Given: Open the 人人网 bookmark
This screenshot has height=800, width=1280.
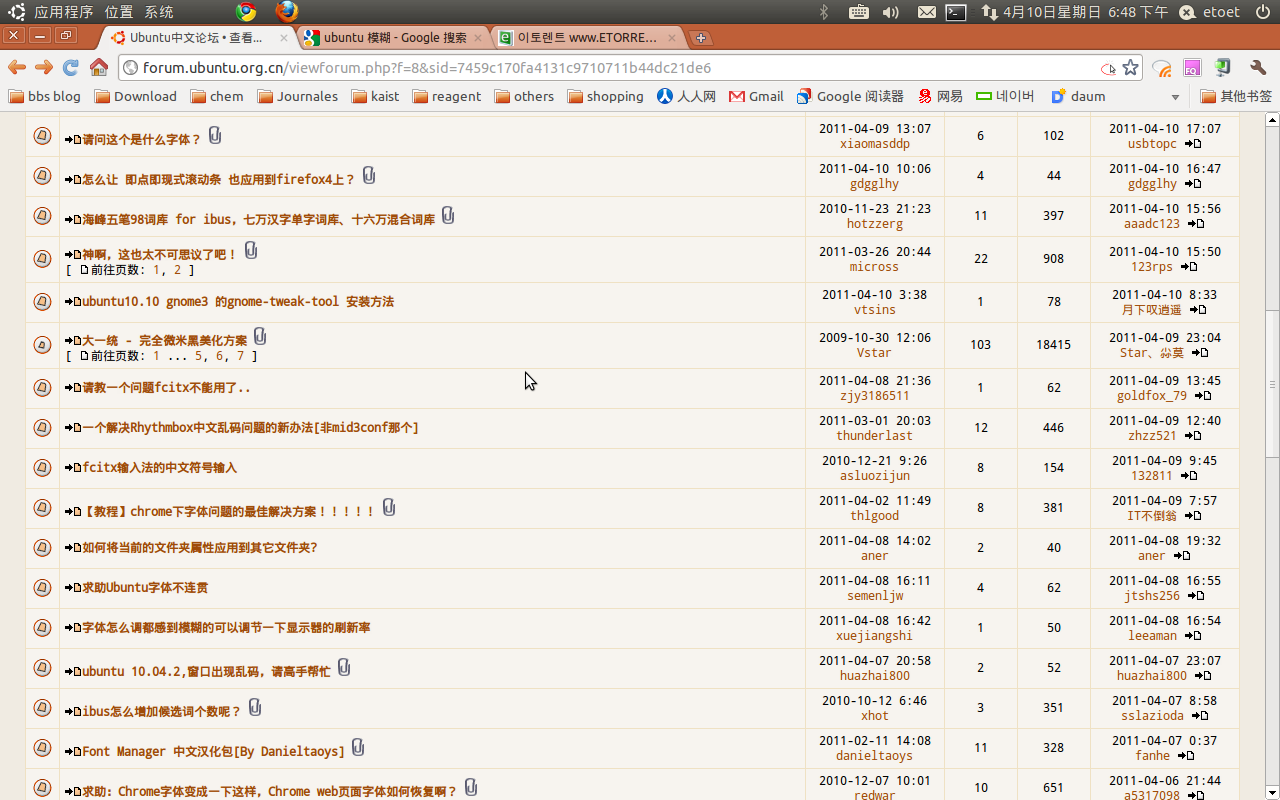Looking at the screenshot, I should 686,96.
